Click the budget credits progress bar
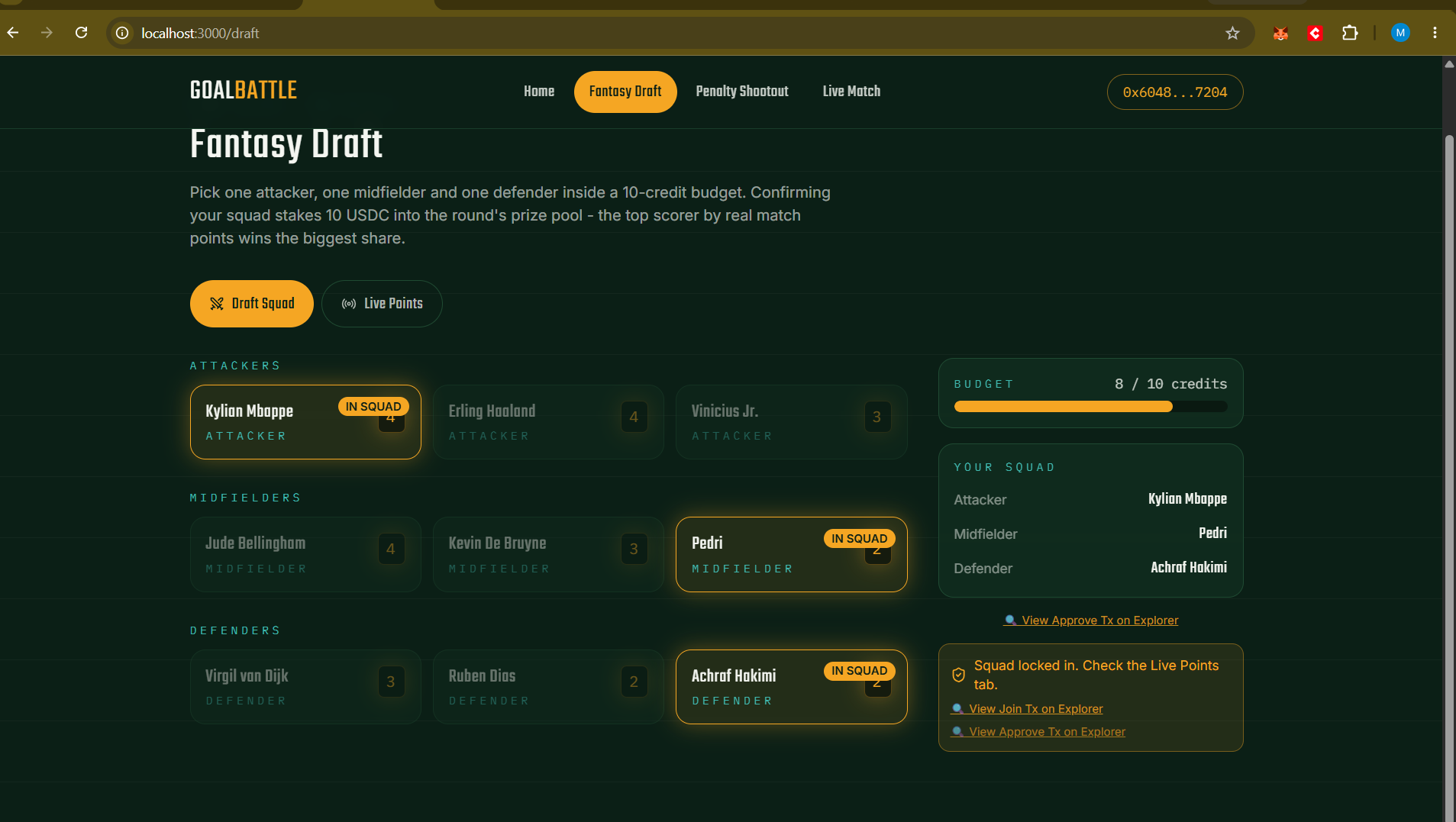1456x822 pixels. [1090, 407]
